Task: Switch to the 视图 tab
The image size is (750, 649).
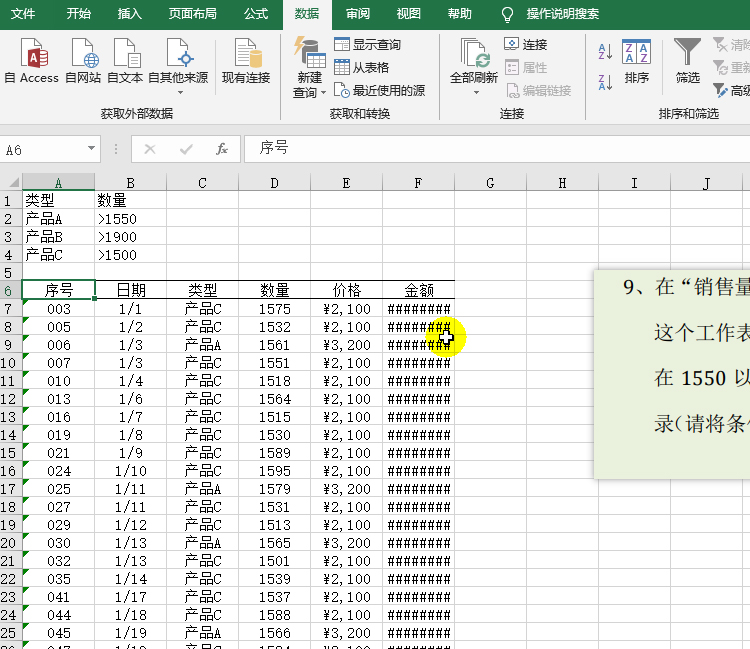Action: 408,14
